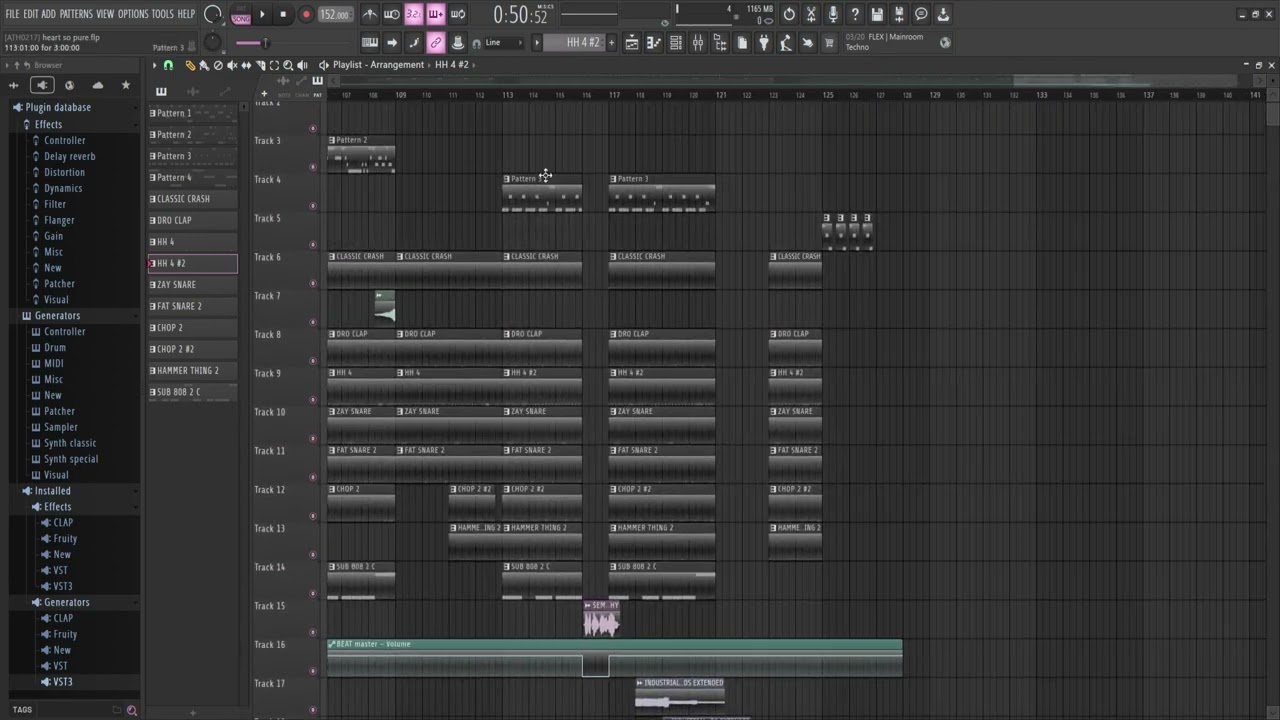Click the Save project floppy icon
1280x720 pixels.
point(877,14)
